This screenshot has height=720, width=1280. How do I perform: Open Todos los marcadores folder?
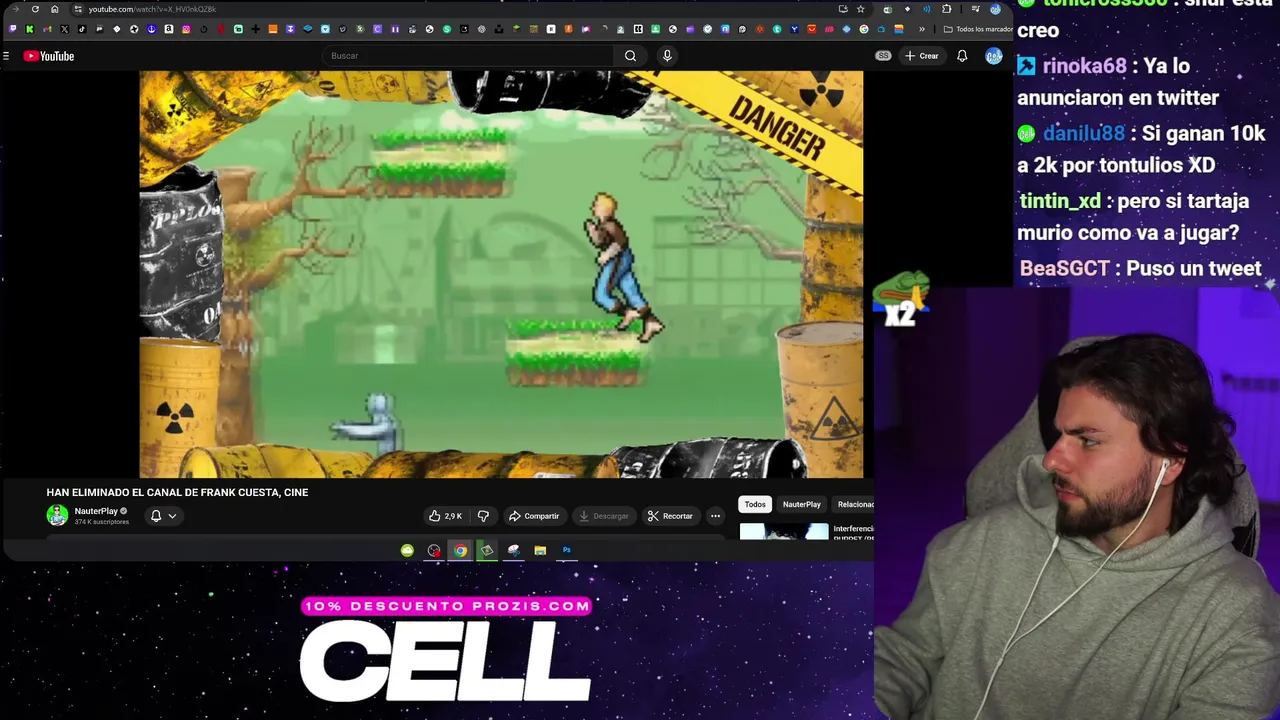[x=979, y=29]
